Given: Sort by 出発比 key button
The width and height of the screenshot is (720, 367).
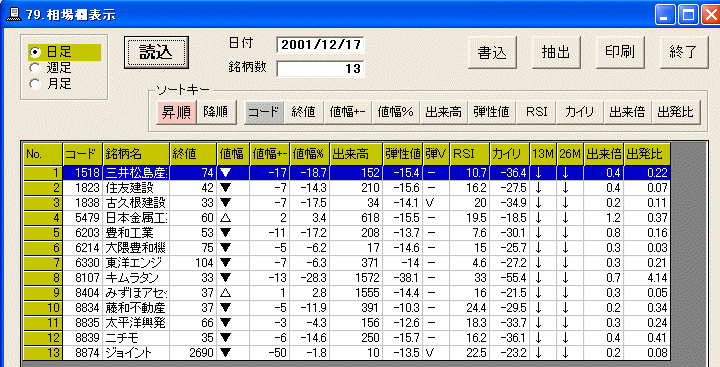Looking at the screenshot, I should pos(676,112).
